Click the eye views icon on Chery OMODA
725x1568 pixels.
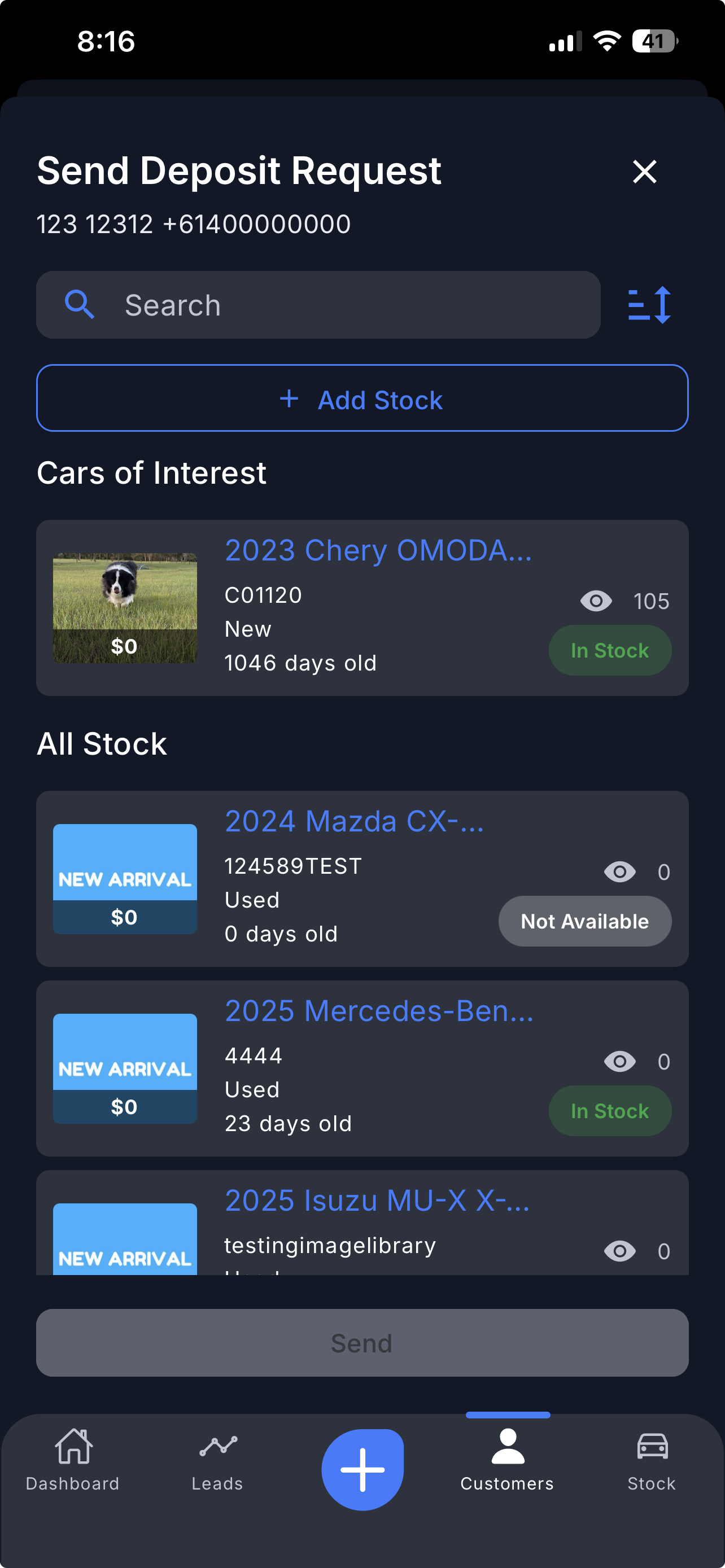point(596,601)
